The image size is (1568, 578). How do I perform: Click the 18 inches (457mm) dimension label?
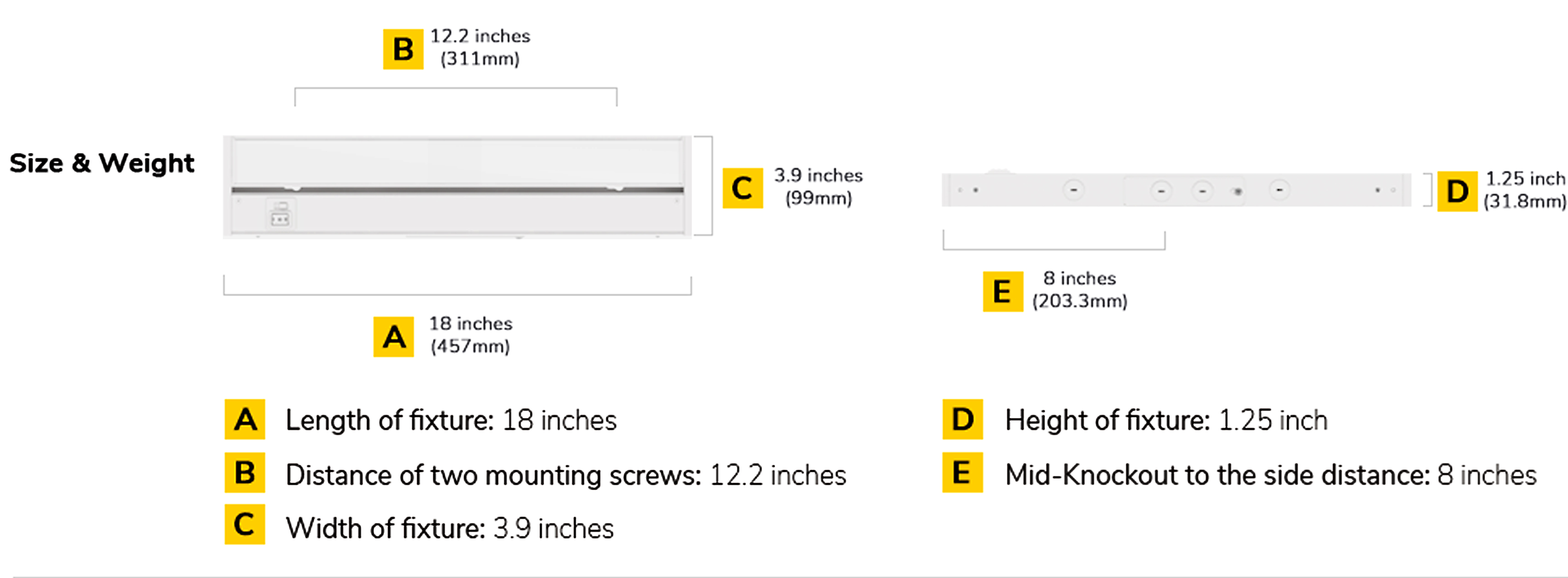point(470,335)
